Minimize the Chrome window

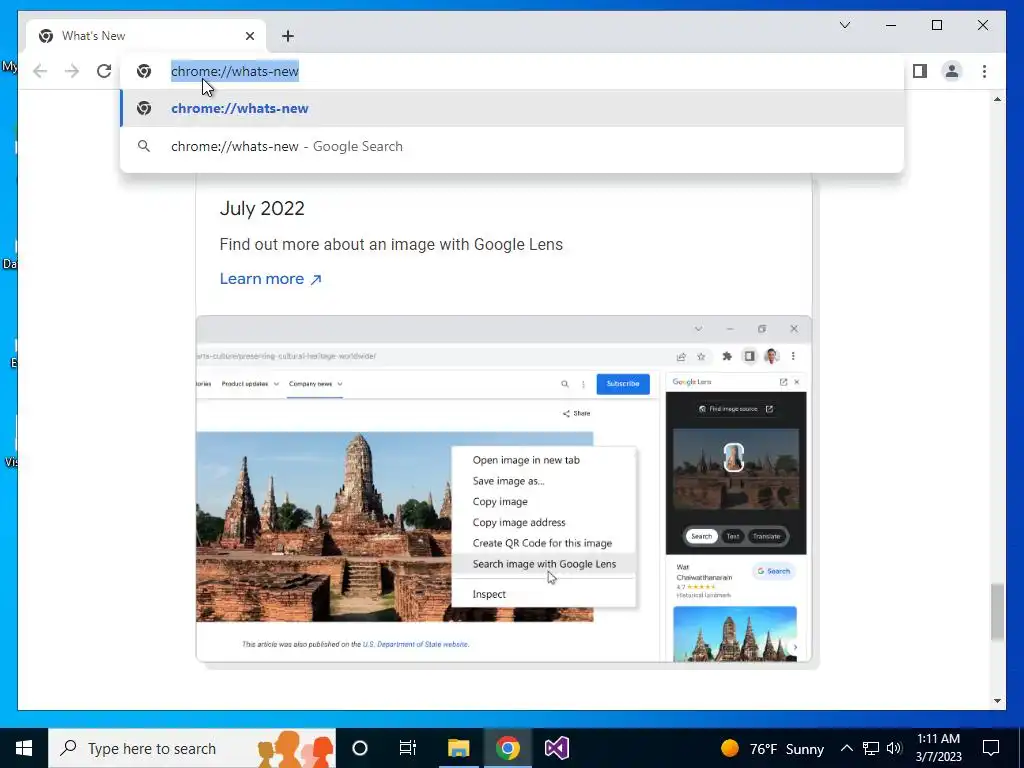(x=891, y=25)
